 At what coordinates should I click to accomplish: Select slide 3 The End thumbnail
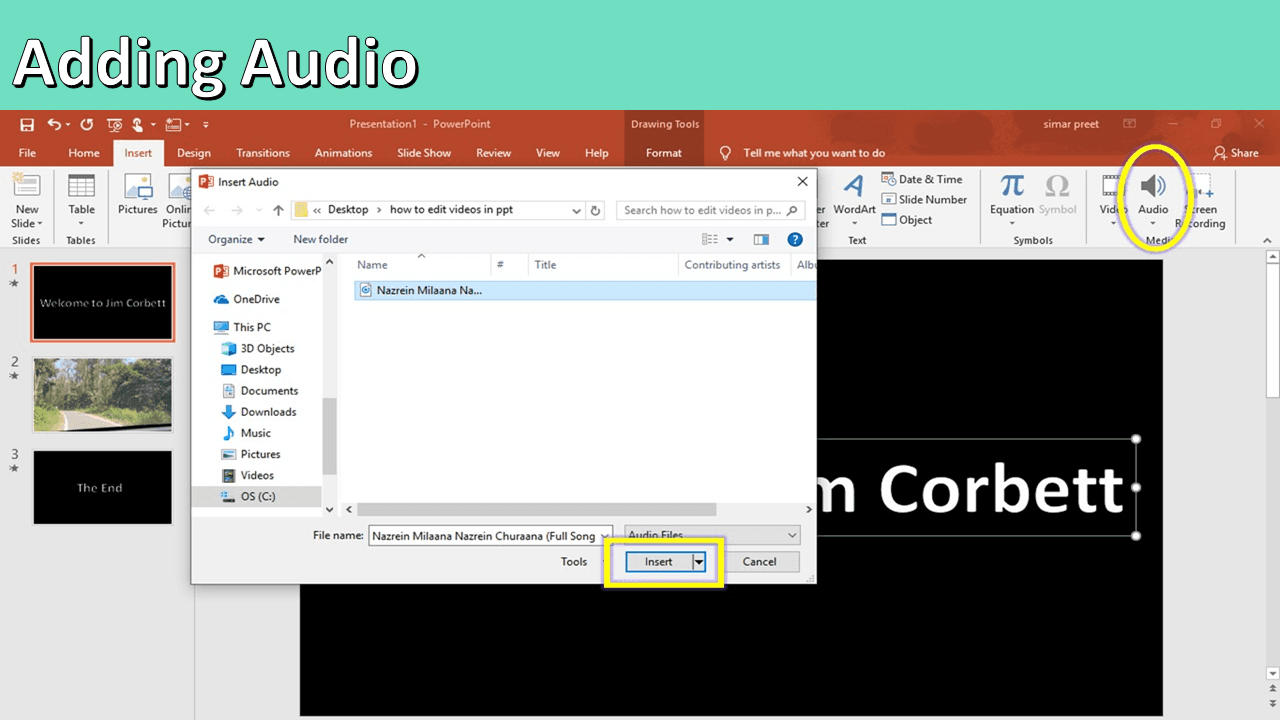[102, 487]
